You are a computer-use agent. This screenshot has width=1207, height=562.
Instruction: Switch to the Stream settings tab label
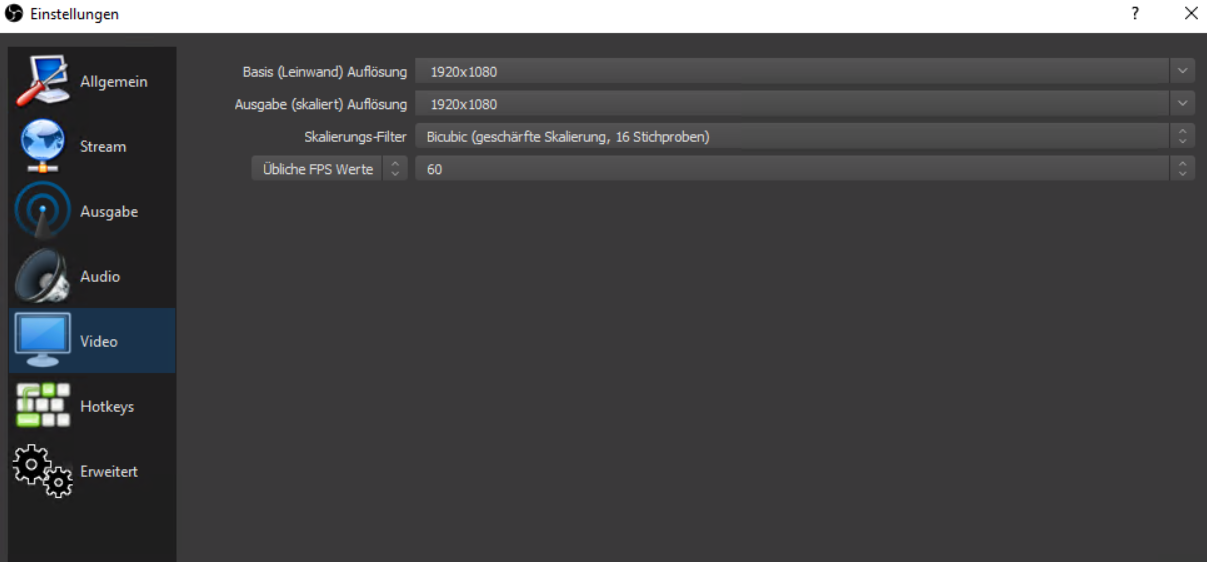pos(103,147)
